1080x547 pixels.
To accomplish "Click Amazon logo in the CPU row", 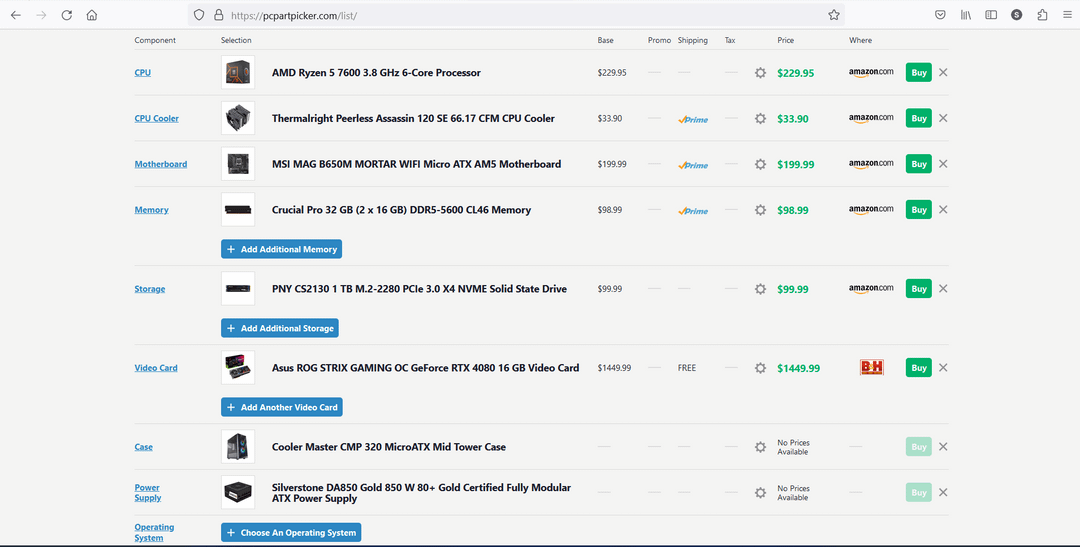I will (x=871, y=72).
